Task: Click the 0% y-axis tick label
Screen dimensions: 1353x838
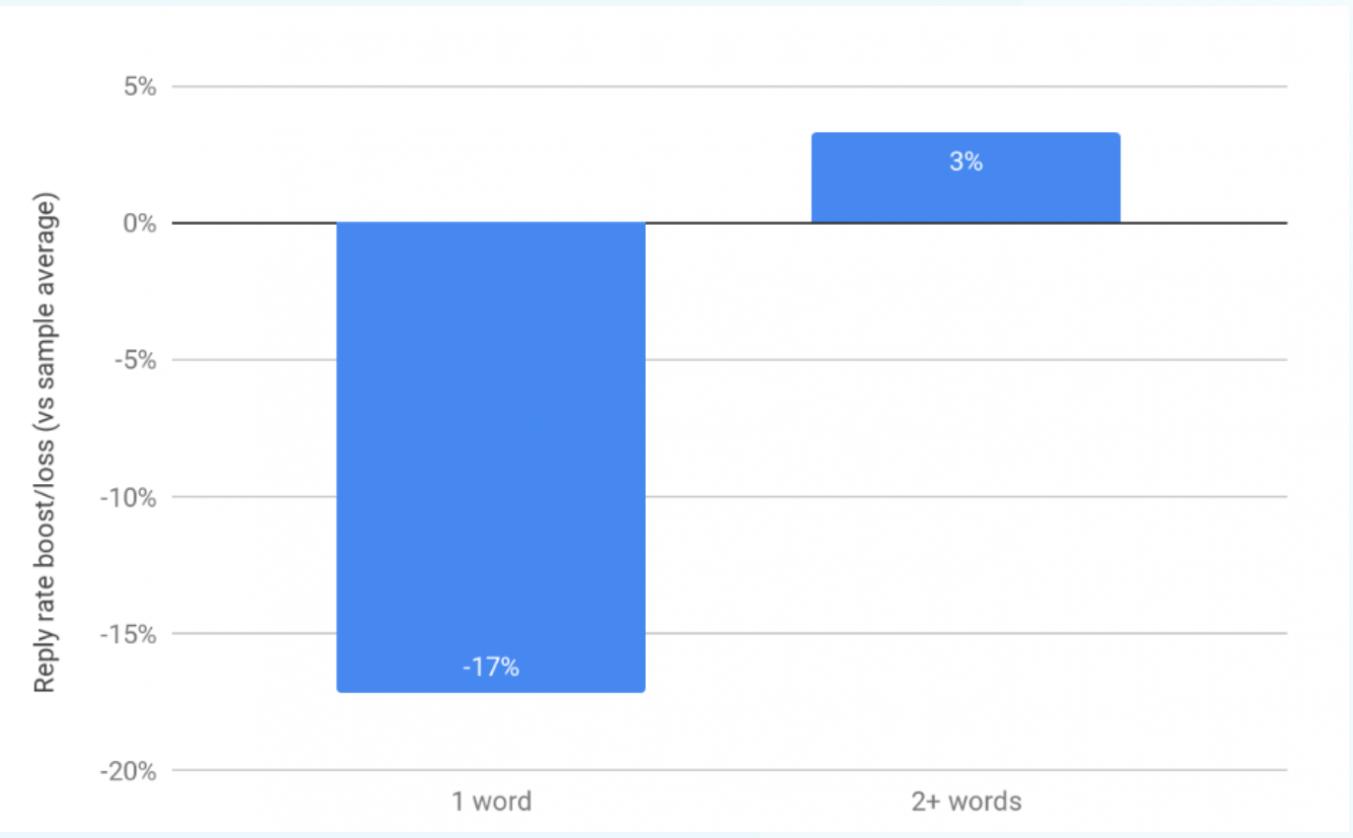Action: coord(140,224)
